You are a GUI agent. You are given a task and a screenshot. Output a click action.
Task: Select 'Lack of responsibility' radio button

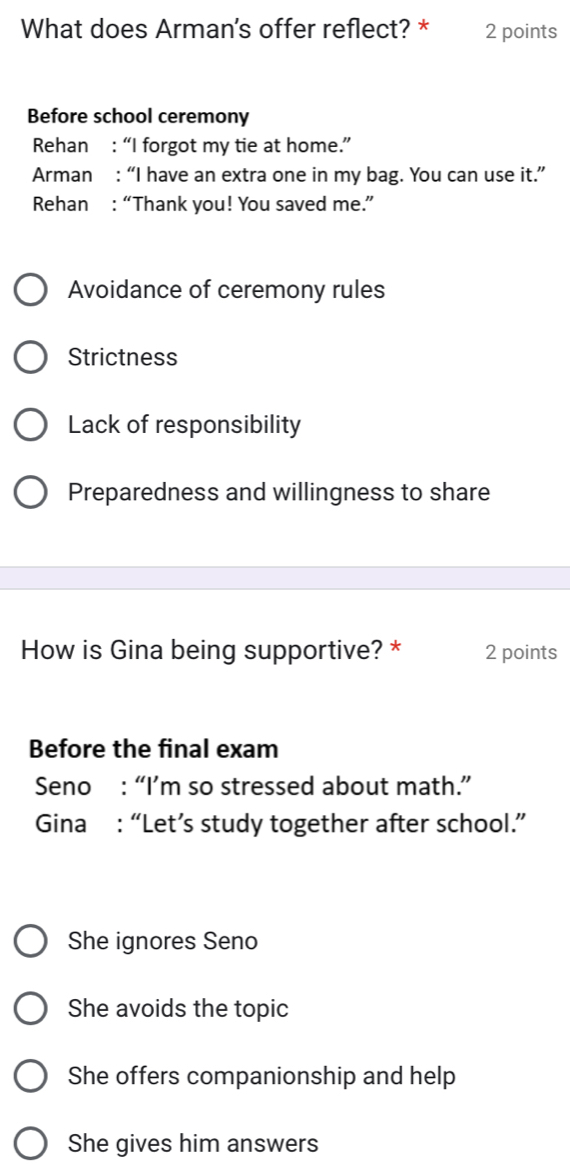[30, 425]
